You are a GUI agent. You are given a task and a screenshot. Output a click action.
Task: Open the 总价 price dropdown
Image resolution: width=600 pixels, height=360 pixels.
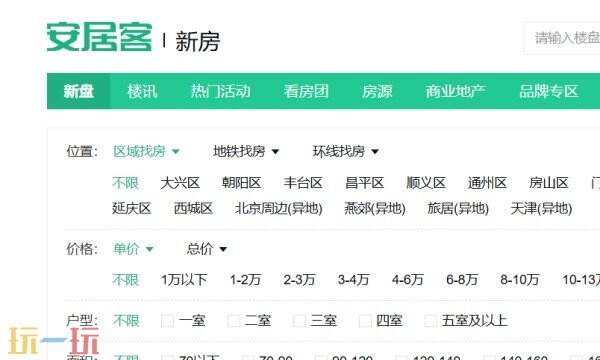(x=207, y=249)
